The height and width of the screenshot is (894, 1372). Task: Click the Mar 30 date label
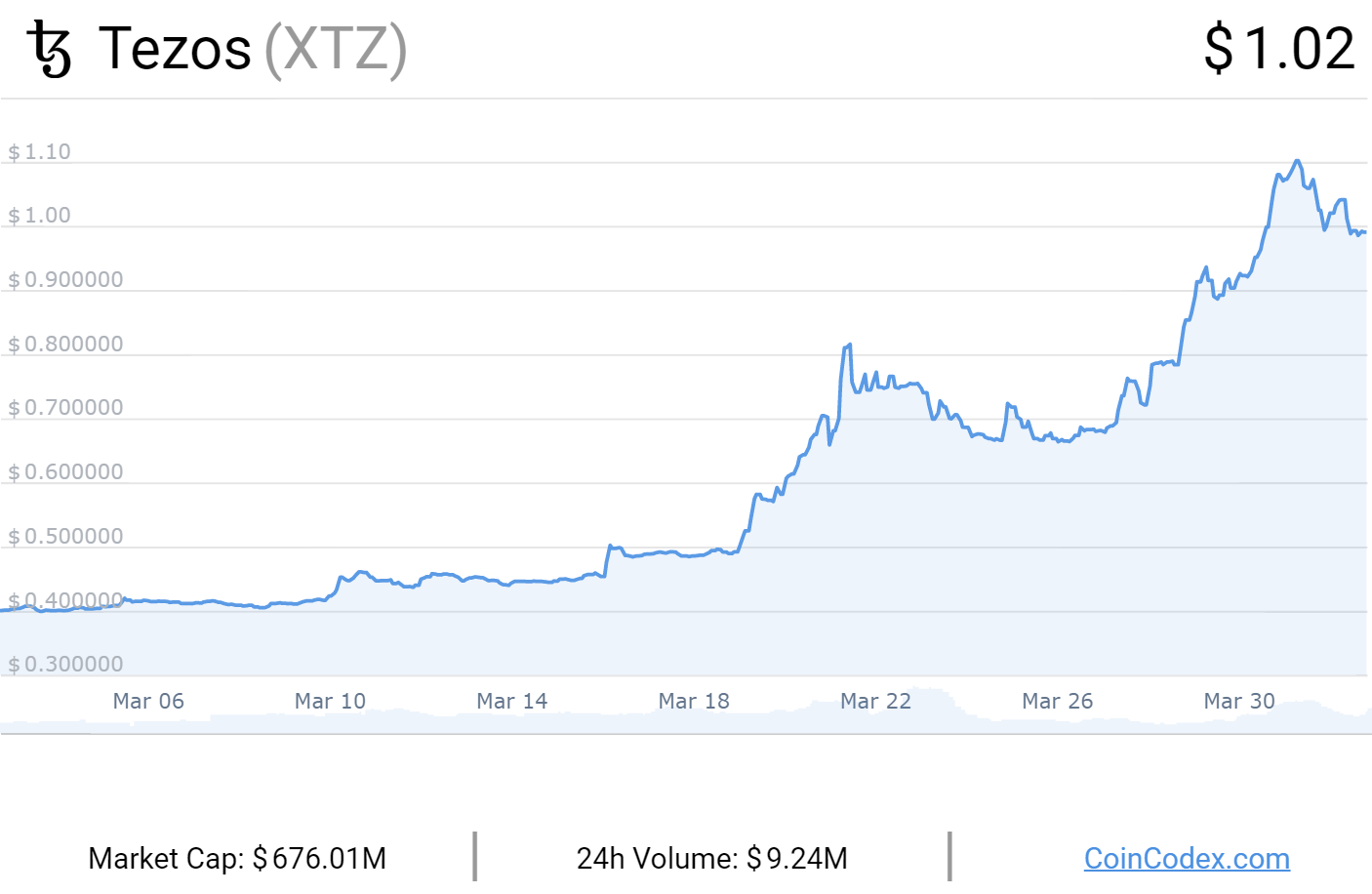(1239, 701)
